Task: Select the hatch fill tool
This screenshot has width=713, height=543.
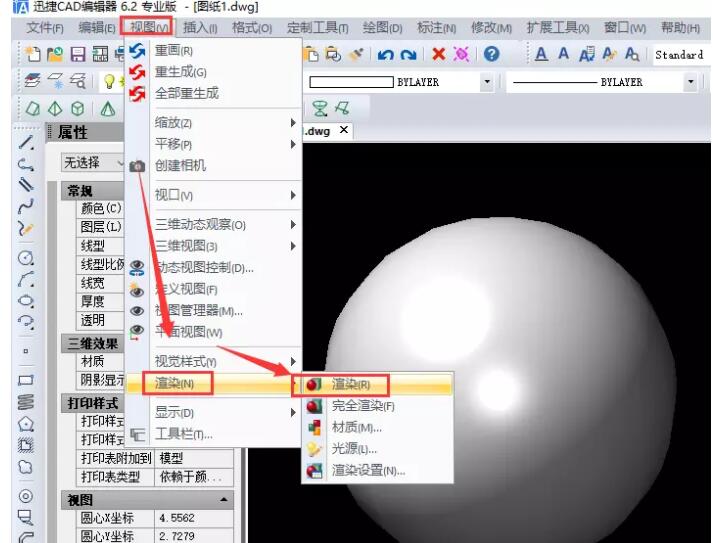Action: (x=26, y=445)
